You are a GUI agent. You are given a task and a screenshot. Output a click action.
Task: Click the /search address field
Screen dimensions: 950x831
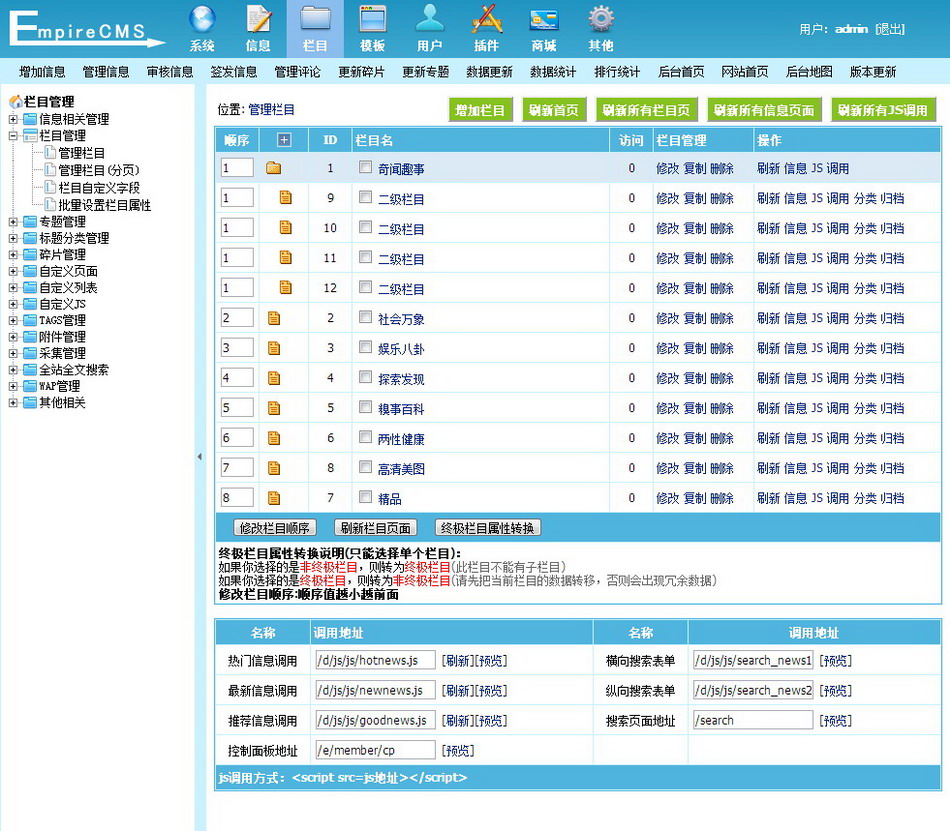(753, 720)
